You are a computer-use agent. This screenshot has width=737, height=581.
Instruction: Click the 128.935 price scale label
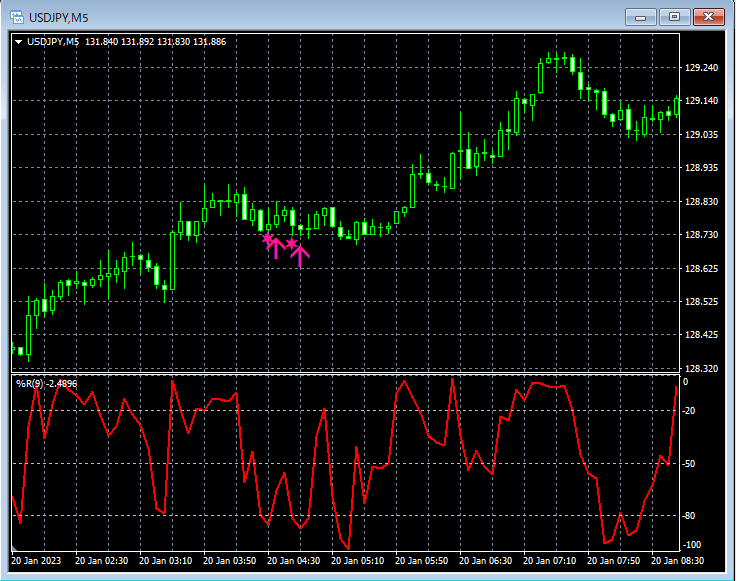(x=701, y=168)
